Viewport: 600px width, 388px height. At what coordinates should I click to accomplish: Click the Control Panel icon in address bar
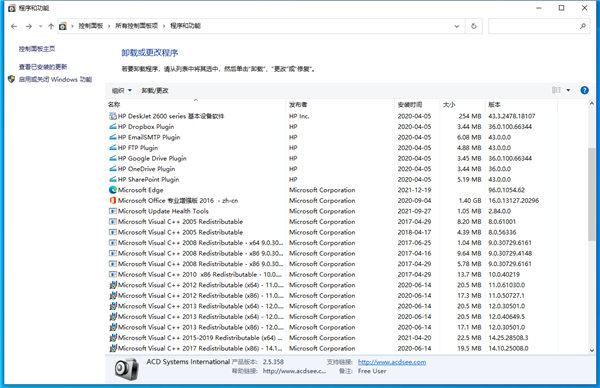[x=63, y=26]
